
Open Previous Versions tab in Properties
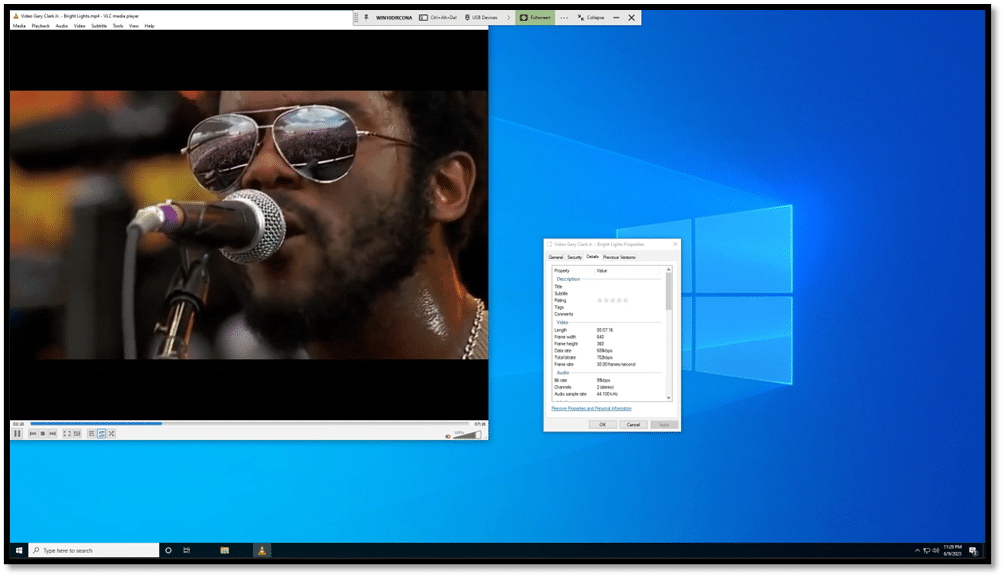[619, 257]
